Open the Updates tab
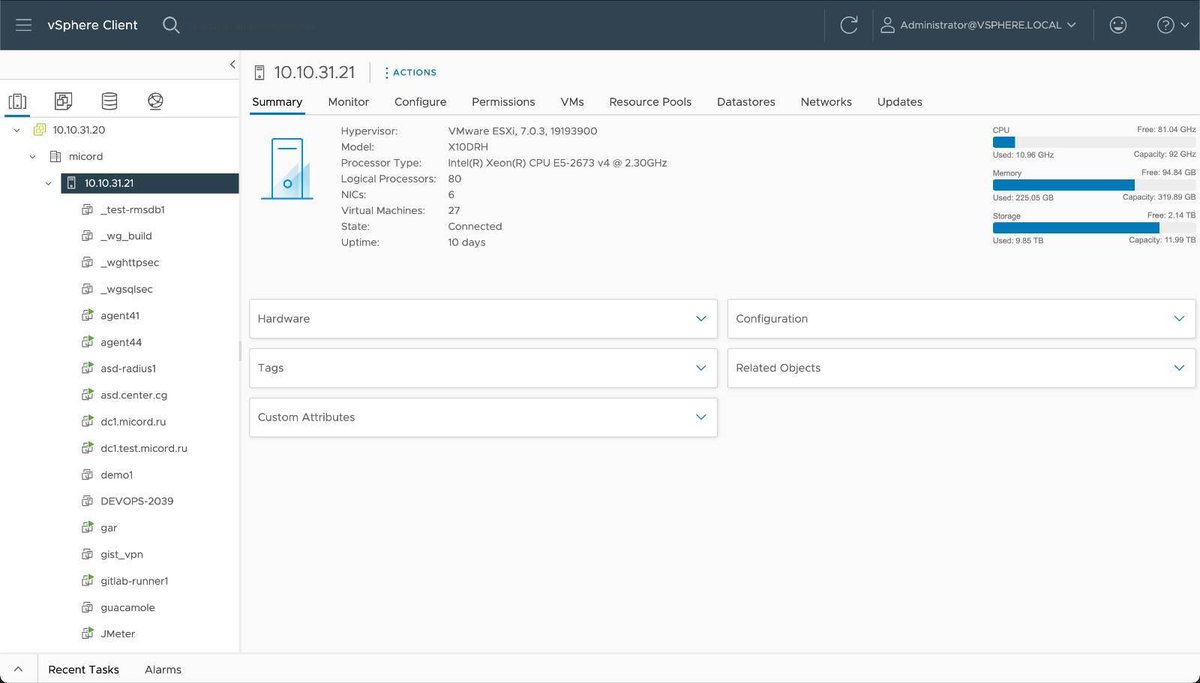This screenshot has height=683, width=1200. 900,102
